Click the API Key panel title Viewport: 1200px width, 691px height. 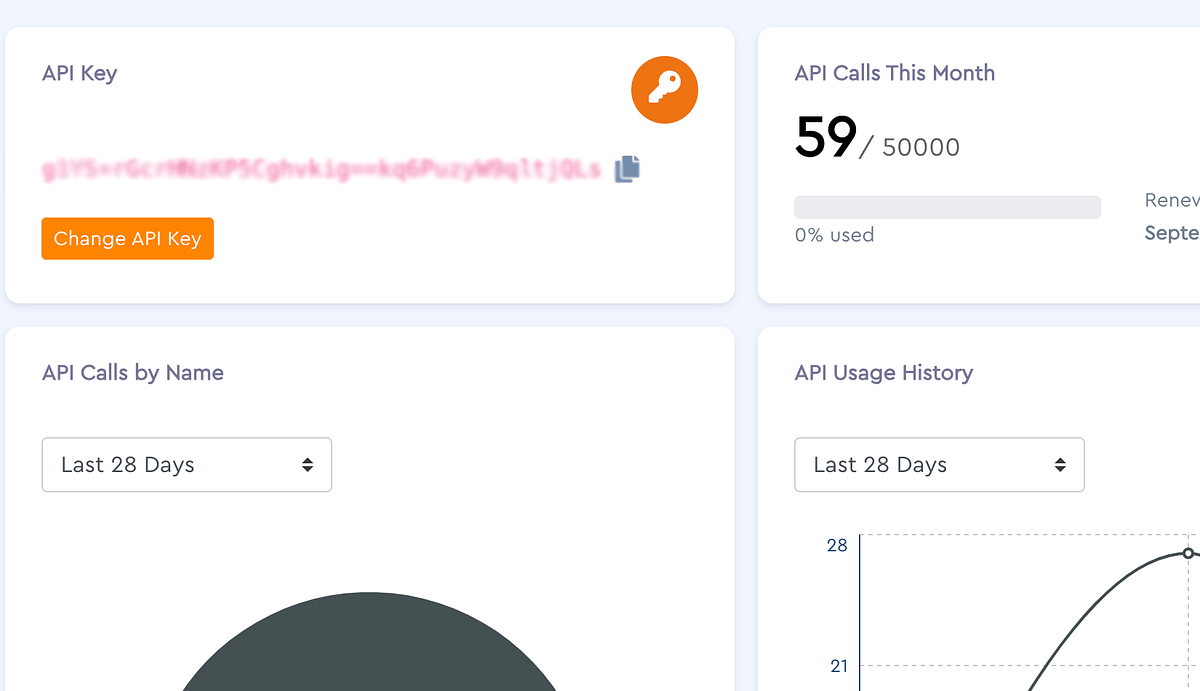tap(79, 73)
